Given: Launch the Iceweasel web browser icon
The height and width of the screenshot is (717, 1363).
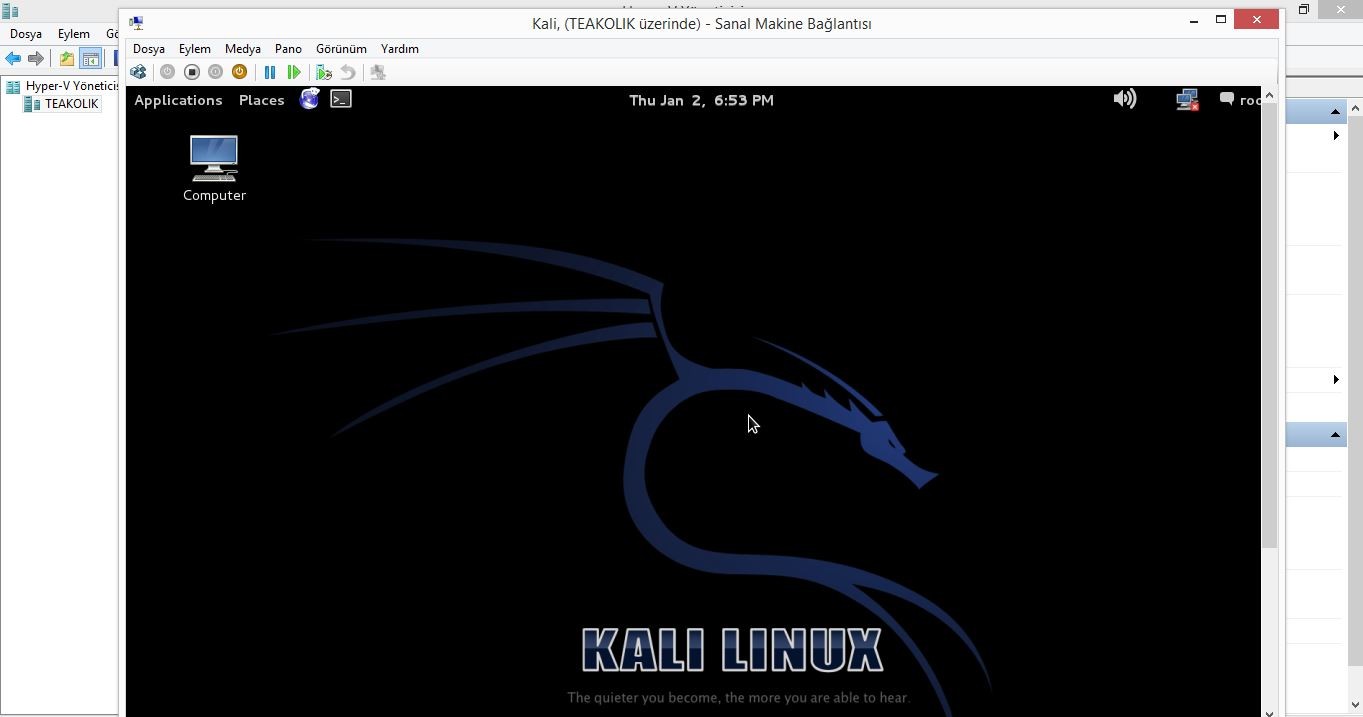Looking at the screenshot, I should click(310, 99).
